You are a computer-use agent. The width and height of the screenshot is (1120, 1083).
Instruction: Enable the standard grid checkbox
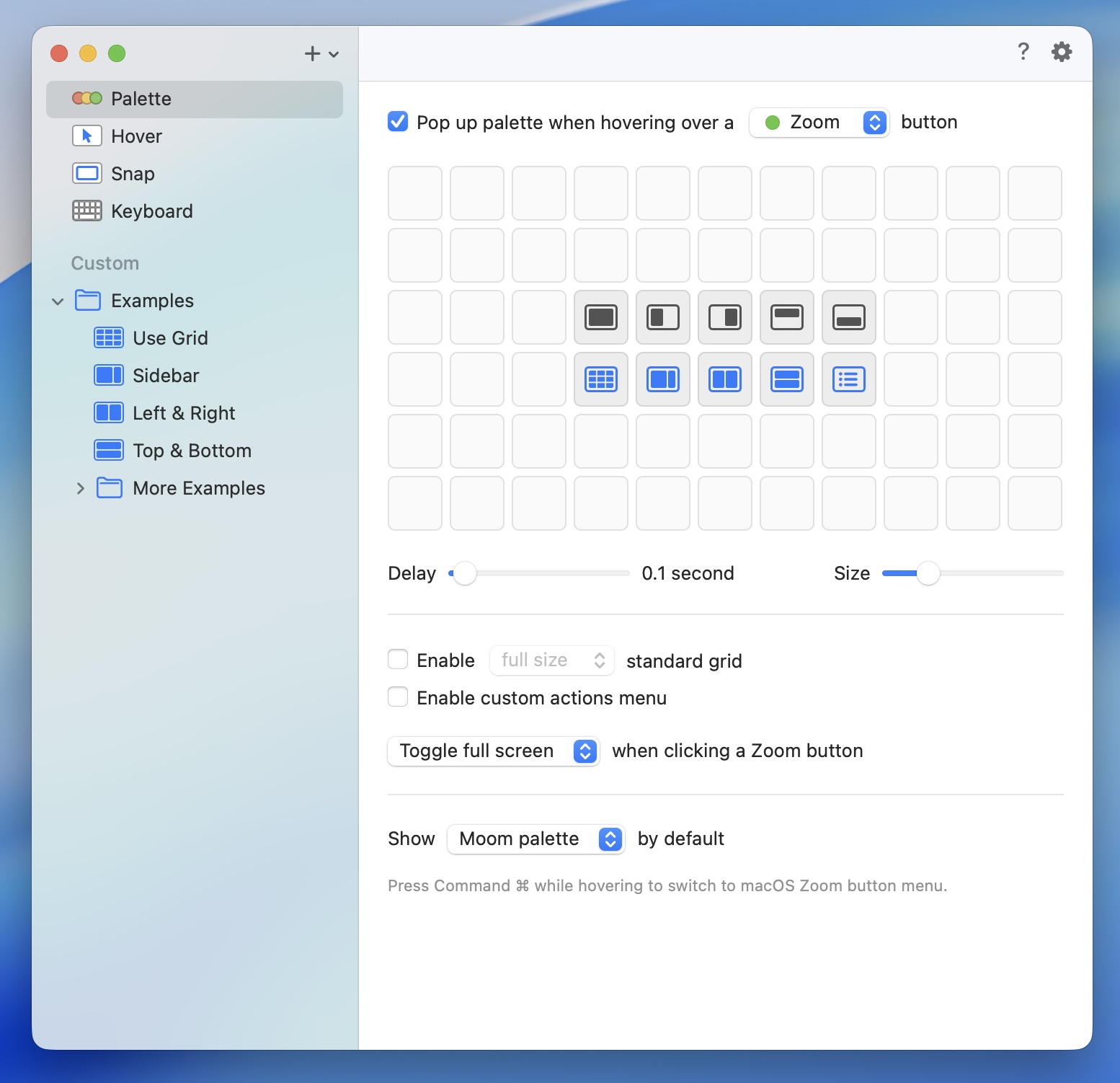(x=398, y=660)
